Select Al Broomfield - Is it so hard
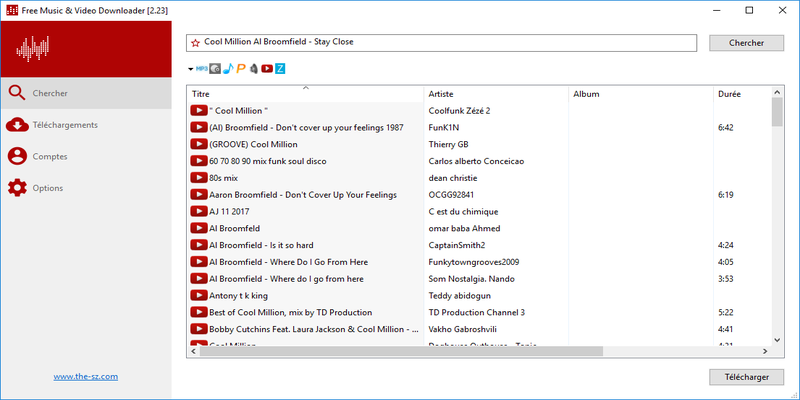Viewport: 800px width, 400px height. click(261, 245)
